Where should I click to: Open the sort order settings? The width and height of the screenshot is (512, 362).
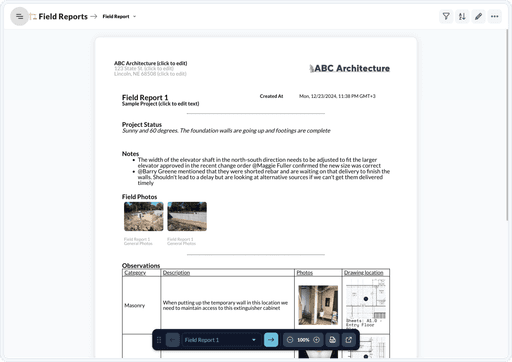coord(462,16)
